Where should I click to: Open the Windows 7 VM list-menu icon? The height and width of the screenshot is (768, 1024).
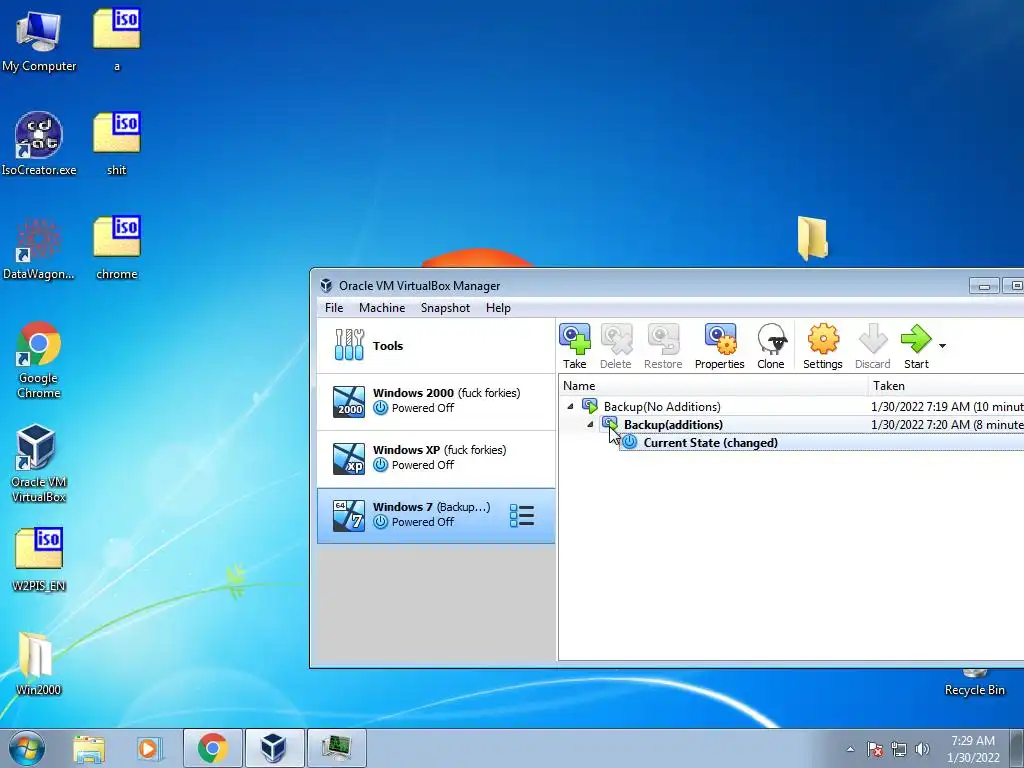click(x=522, y=515)
